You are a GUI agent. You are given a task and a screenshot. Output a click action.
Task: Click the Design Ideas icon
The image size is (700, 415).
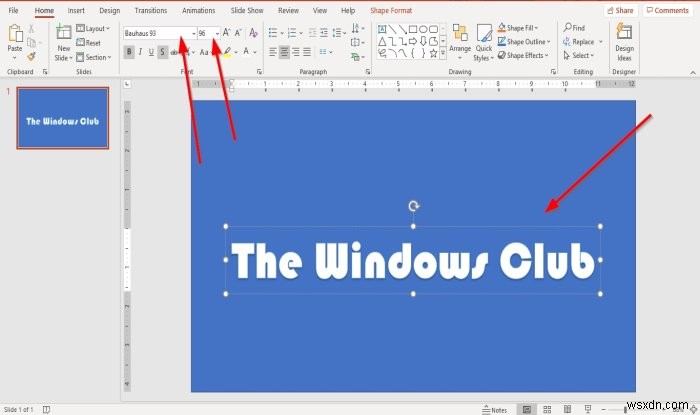point(624,32)
